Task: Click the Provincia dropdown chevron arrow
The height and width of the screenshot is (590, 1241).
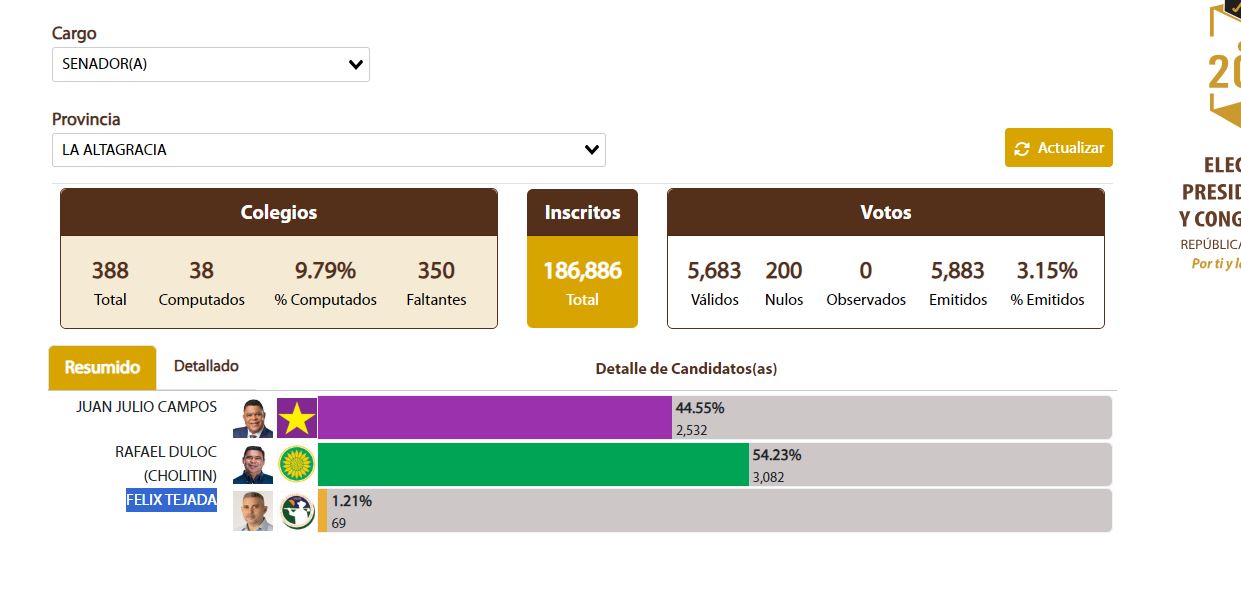Action: pyautogui.click(x=592, y=150)
